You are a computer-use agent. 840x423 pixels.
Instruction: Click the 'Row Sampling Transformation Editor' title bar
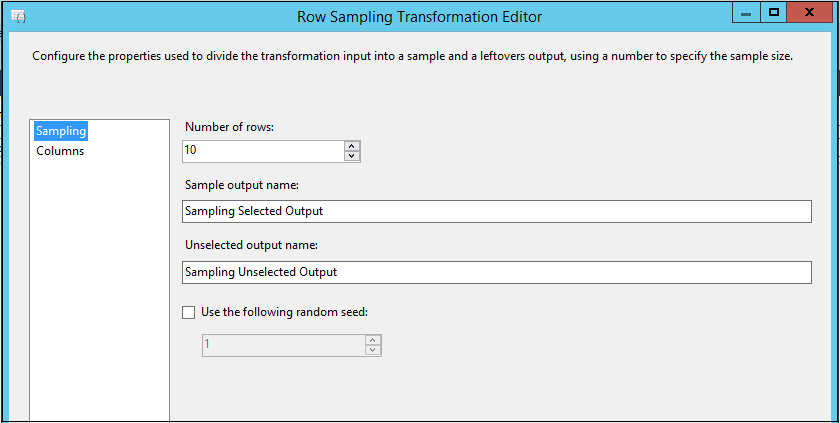coord(420,17)
